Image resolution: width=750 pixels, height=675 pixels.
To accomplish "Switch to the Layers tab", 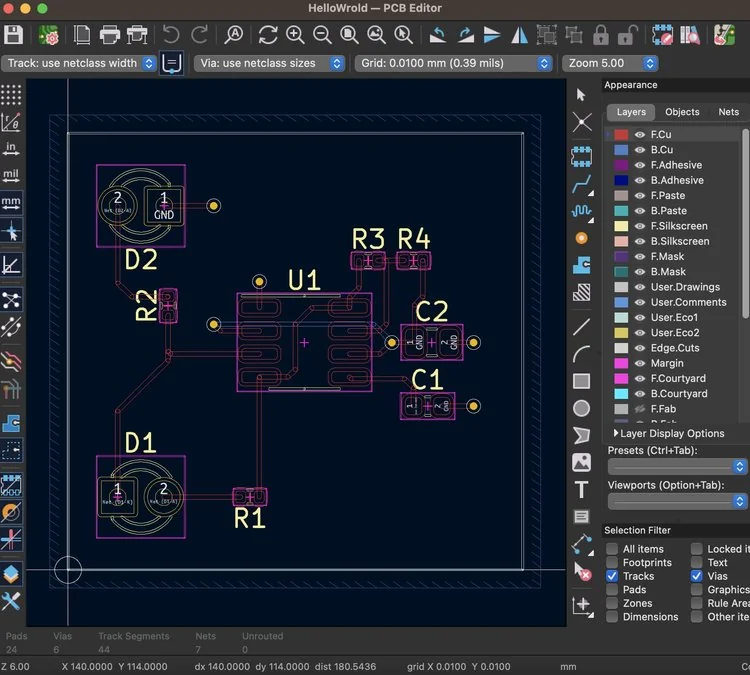I will 631,112.
